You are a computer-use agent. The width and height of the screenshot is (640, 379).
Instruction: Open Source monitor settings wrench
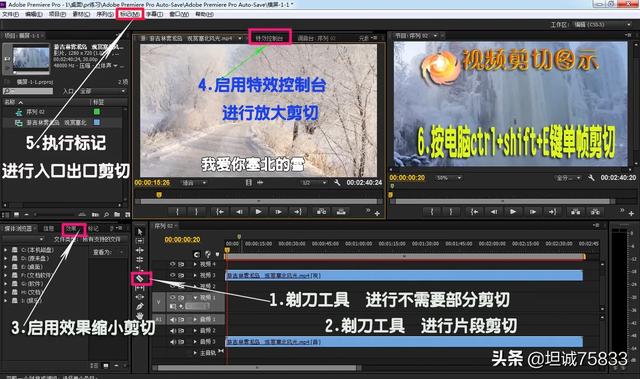[x=337, y=183]
